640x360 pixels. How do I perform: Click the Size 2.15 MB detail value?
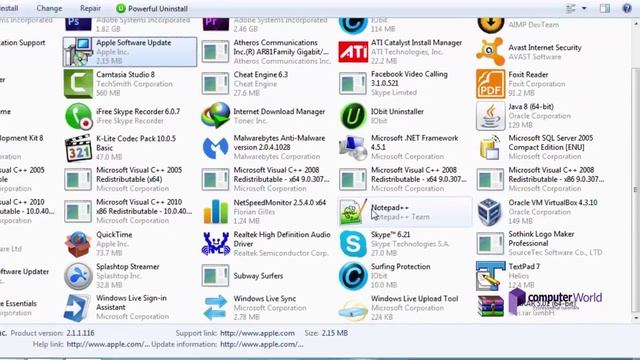click(335, 333)
